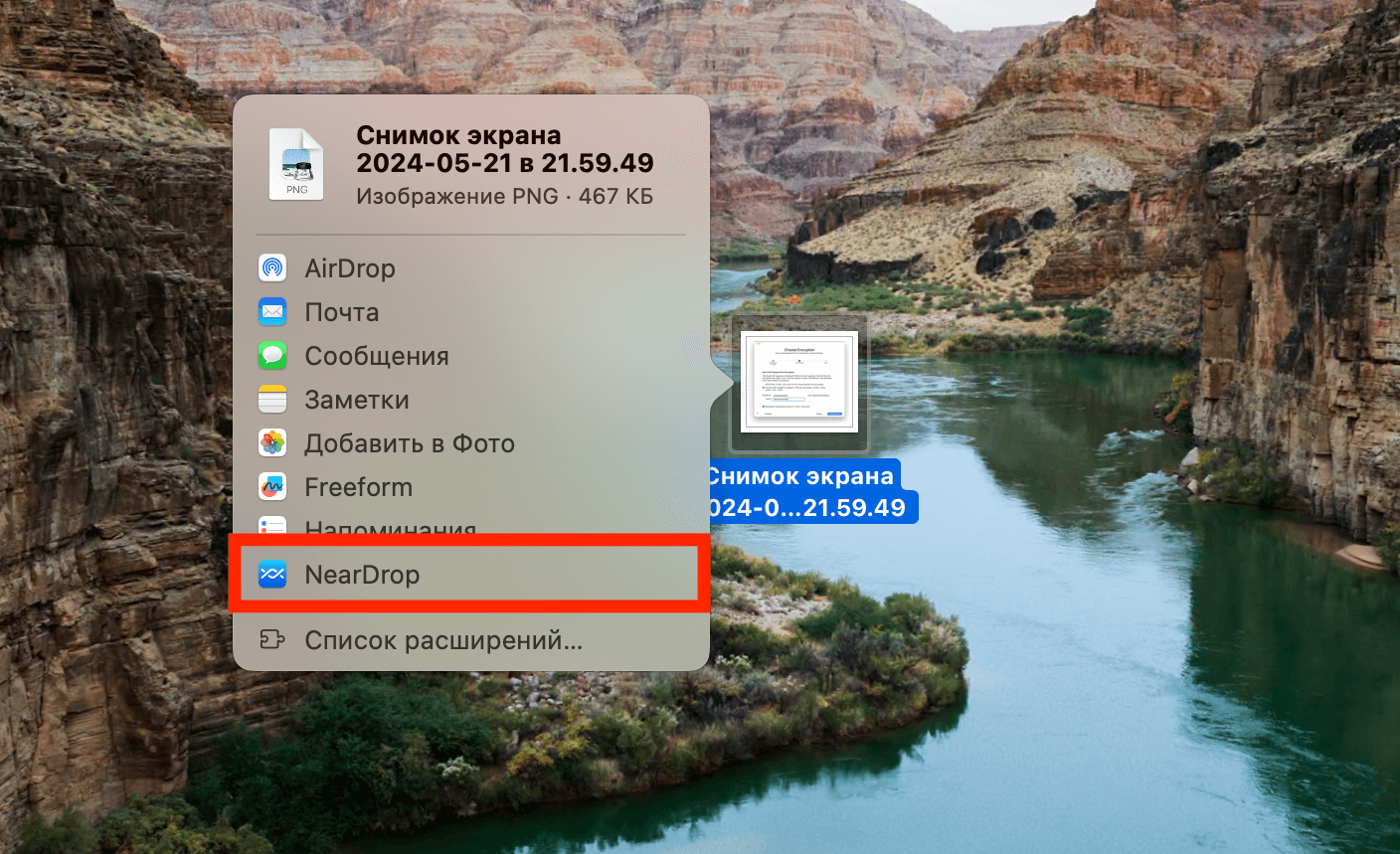Click the green Messages bubble icon
Image resolution: width=1400 pixels, height=854 pixels.
[272, 356]
